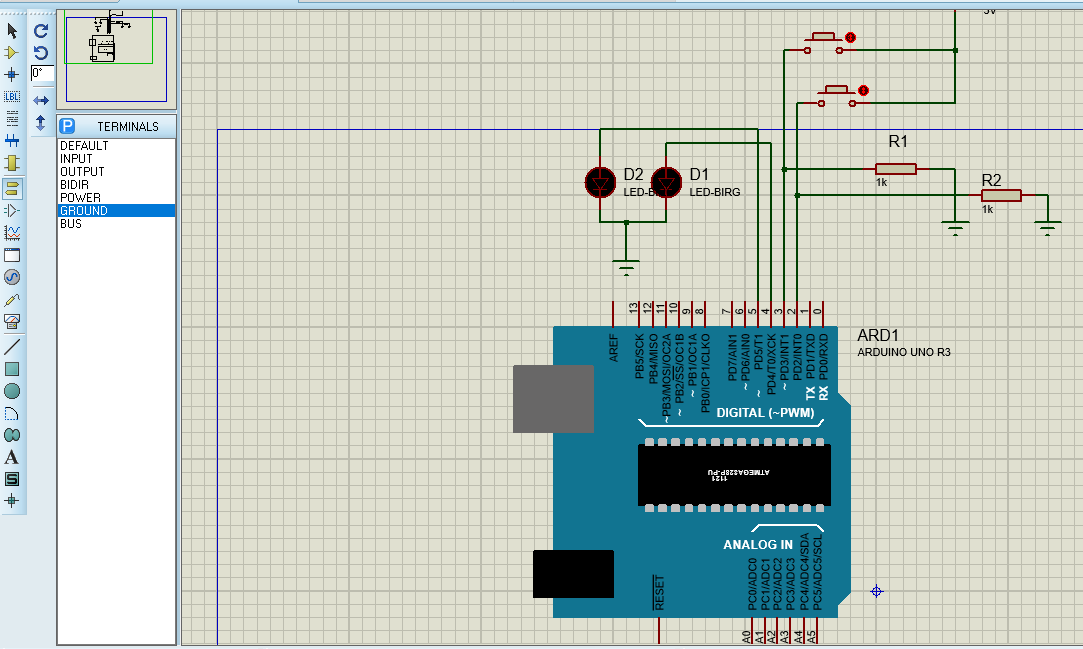1083x649 pixels.
Task: Click LED D1 in schematic
Action: pos(667,183)
